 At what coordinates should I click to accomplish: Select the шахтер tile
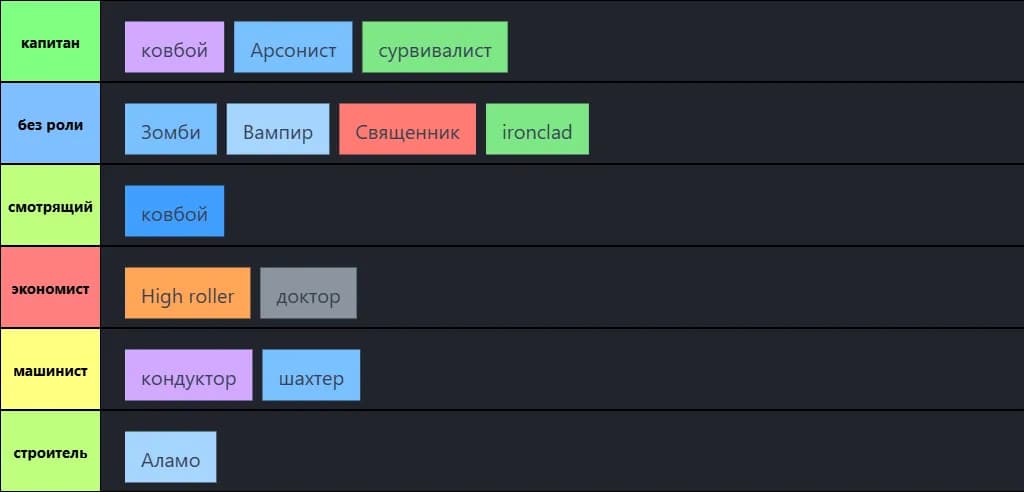[x=311, y=375]
